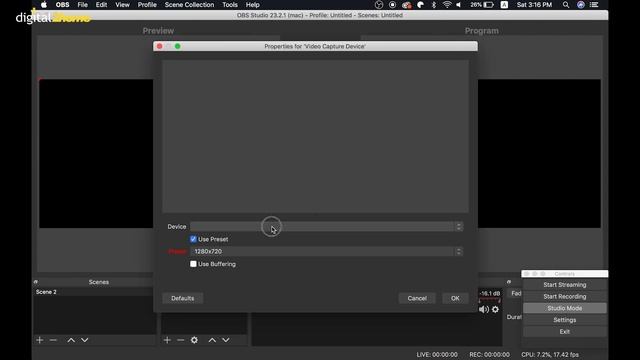
Task: Click the menu bar clock Sat 3:16 PM
Action: click(x=534, y=5)
